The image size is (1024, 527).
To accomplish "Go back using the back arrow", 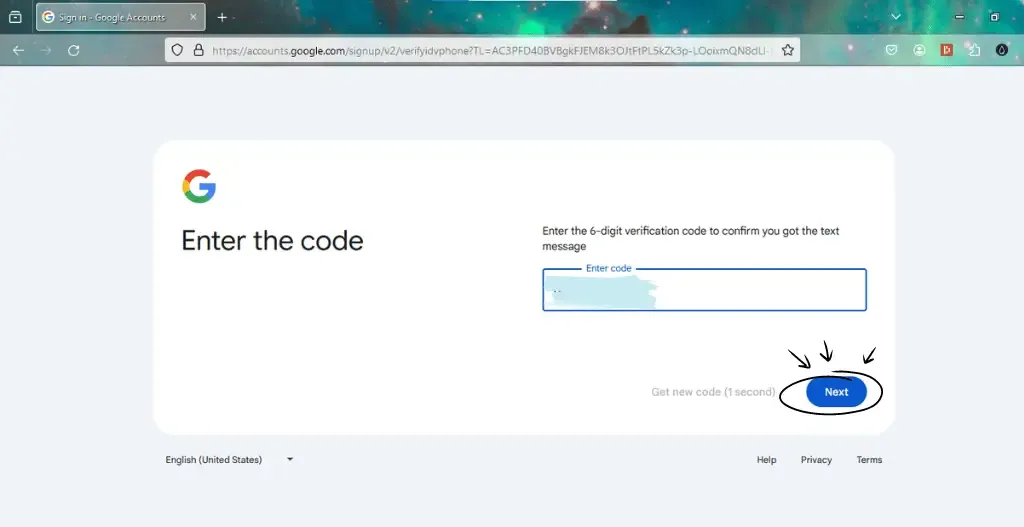I will pos(18,50).
